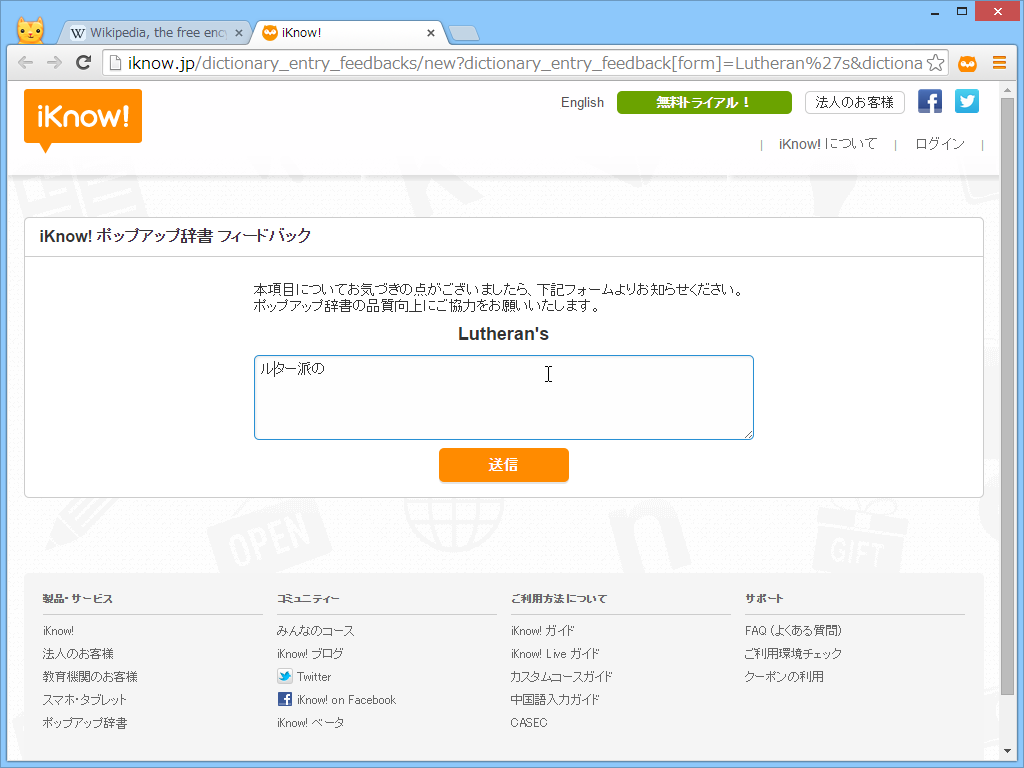Viewport: 1024px width, 768px height.
Task: Switch site language to English
Action: (x=582, y=102)
